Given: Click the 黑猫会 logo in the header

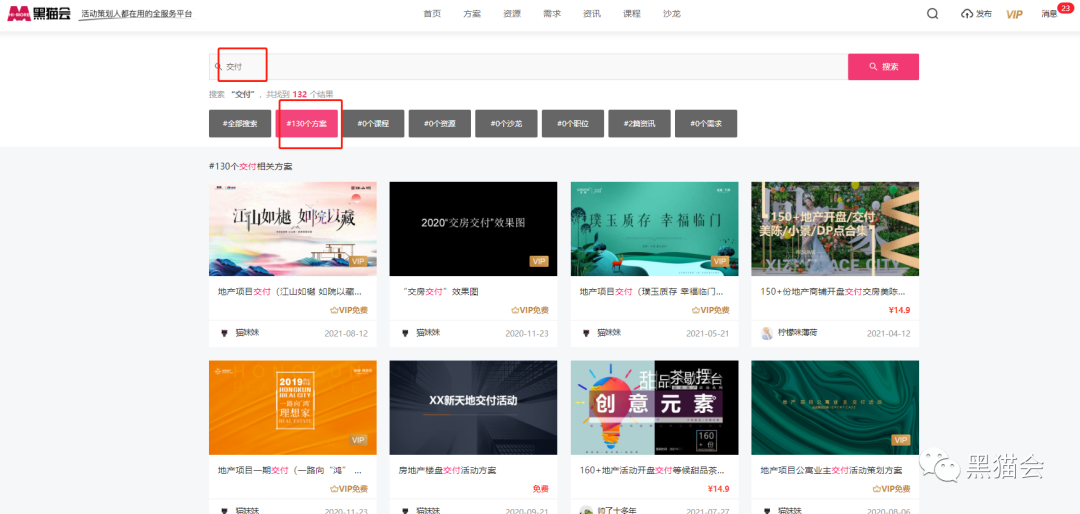Looking at the screenshot, I should [40, 14].
